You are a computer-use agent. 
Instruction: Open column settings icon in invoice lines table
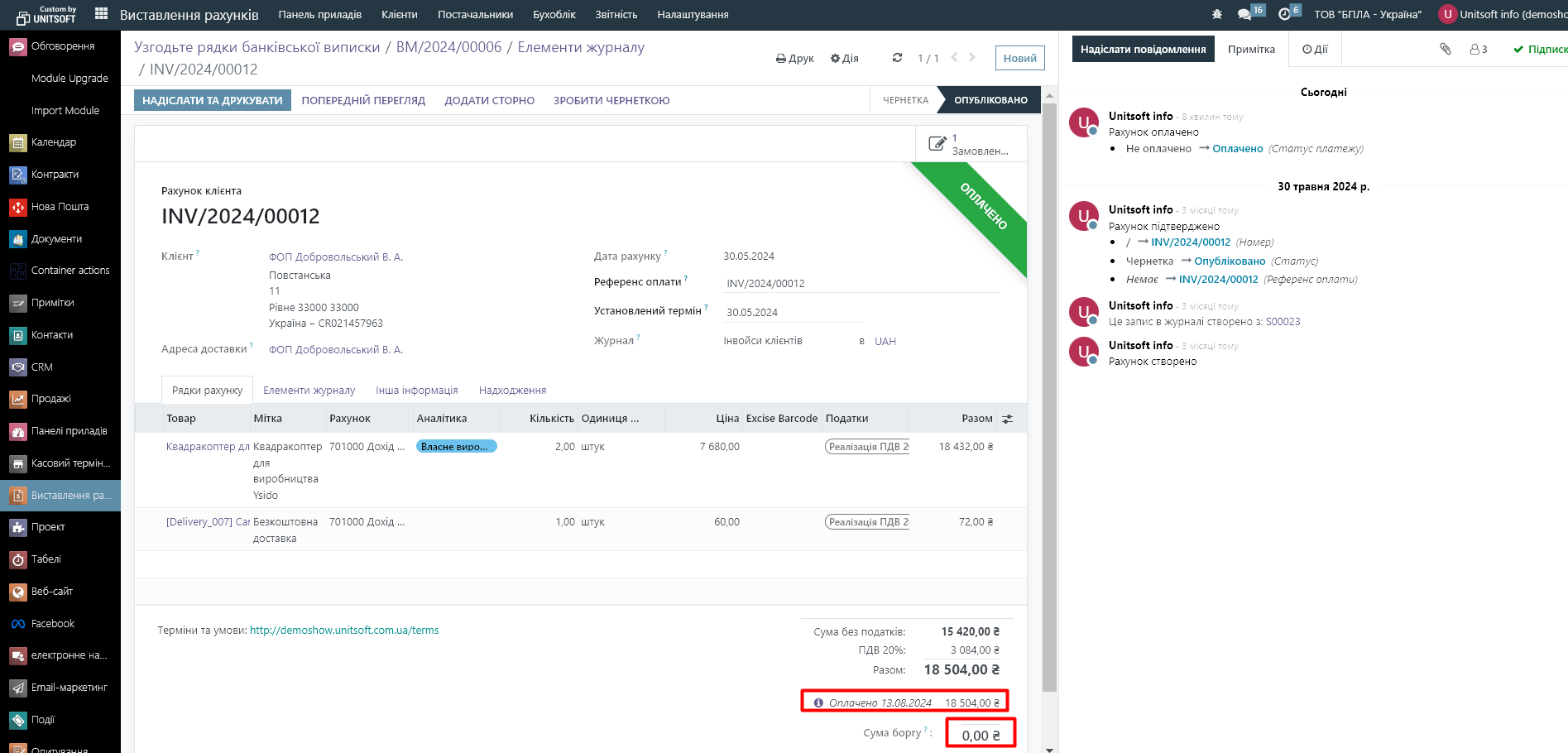tap(1007, 419)
